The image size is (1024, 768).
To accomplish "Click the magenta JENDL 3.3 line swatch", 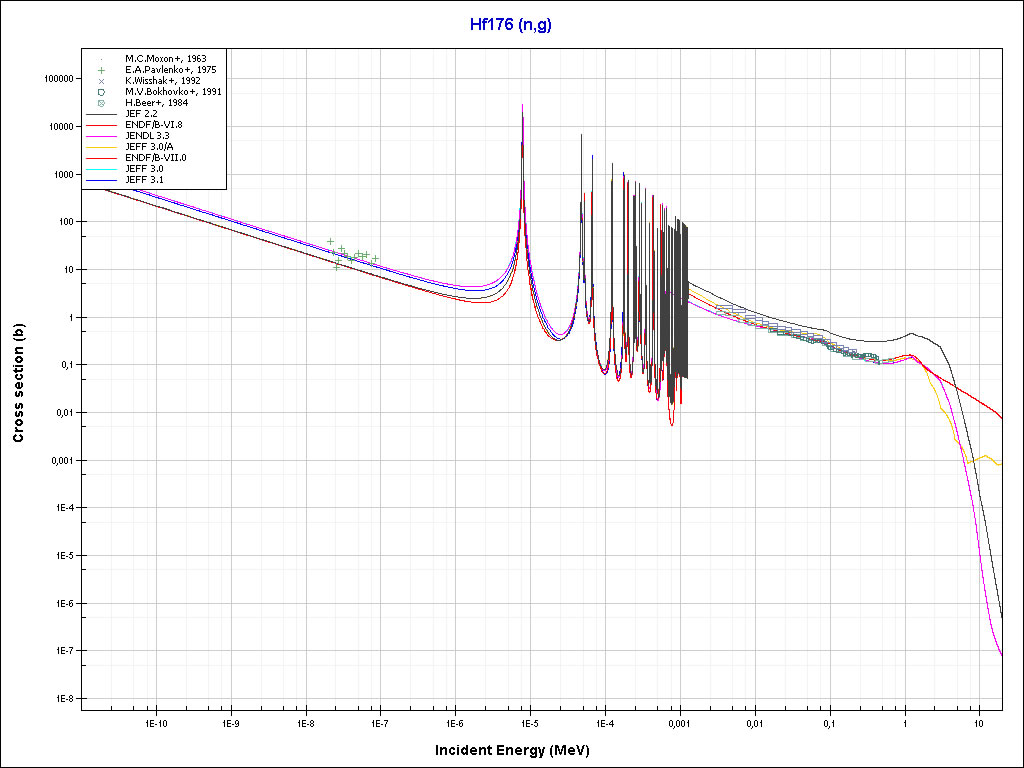I will [x=101, y=136].
